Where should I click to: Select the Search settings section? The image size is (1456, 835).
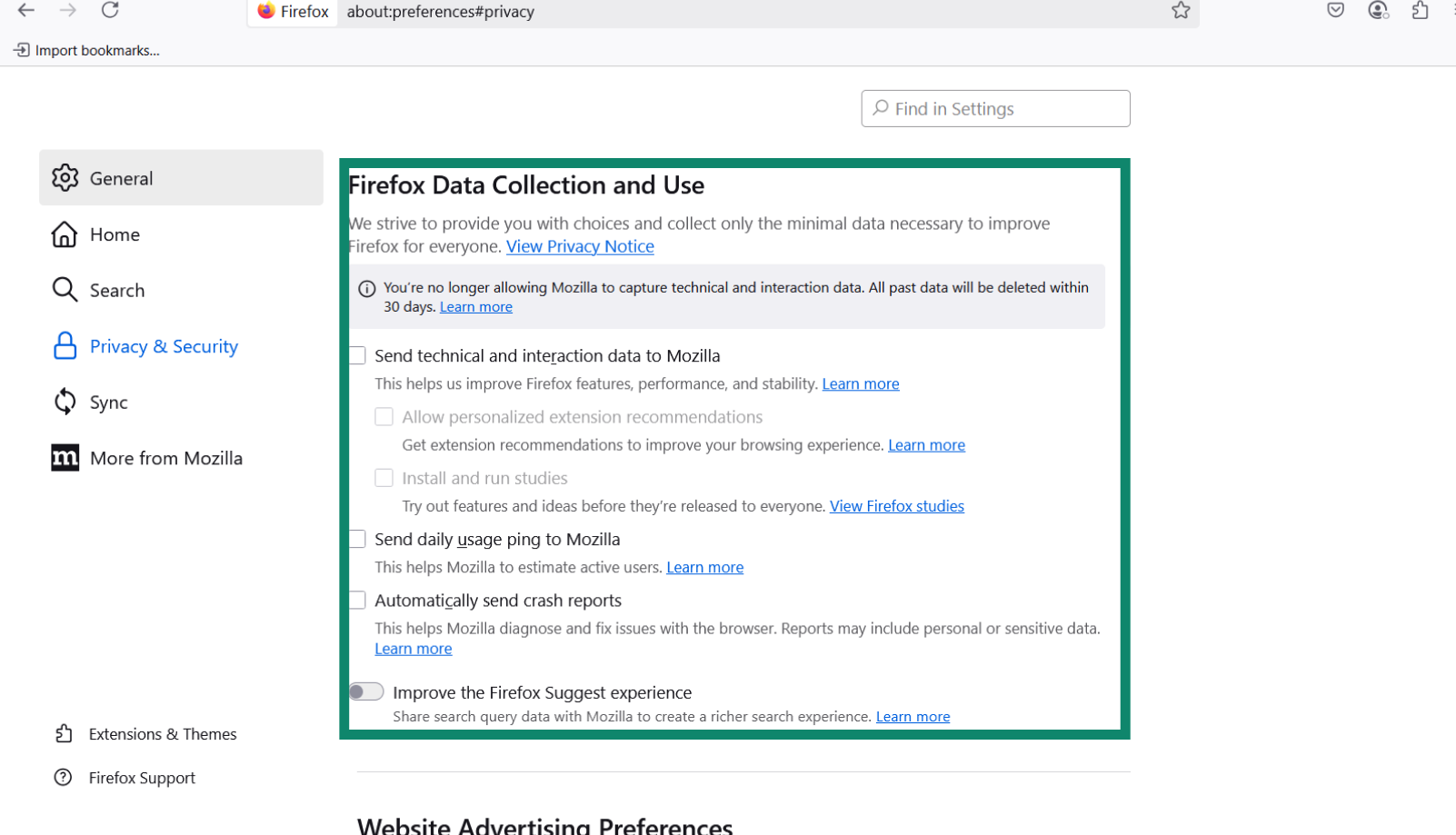[116, 290]
